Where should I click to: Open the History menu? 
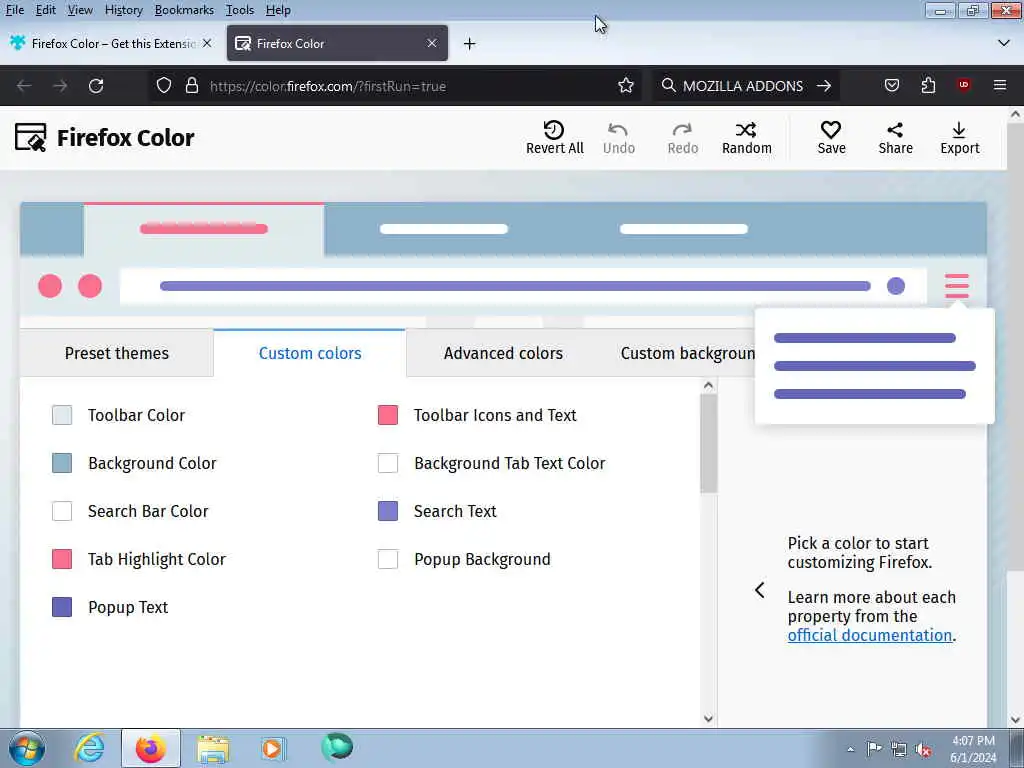point(123,10)
